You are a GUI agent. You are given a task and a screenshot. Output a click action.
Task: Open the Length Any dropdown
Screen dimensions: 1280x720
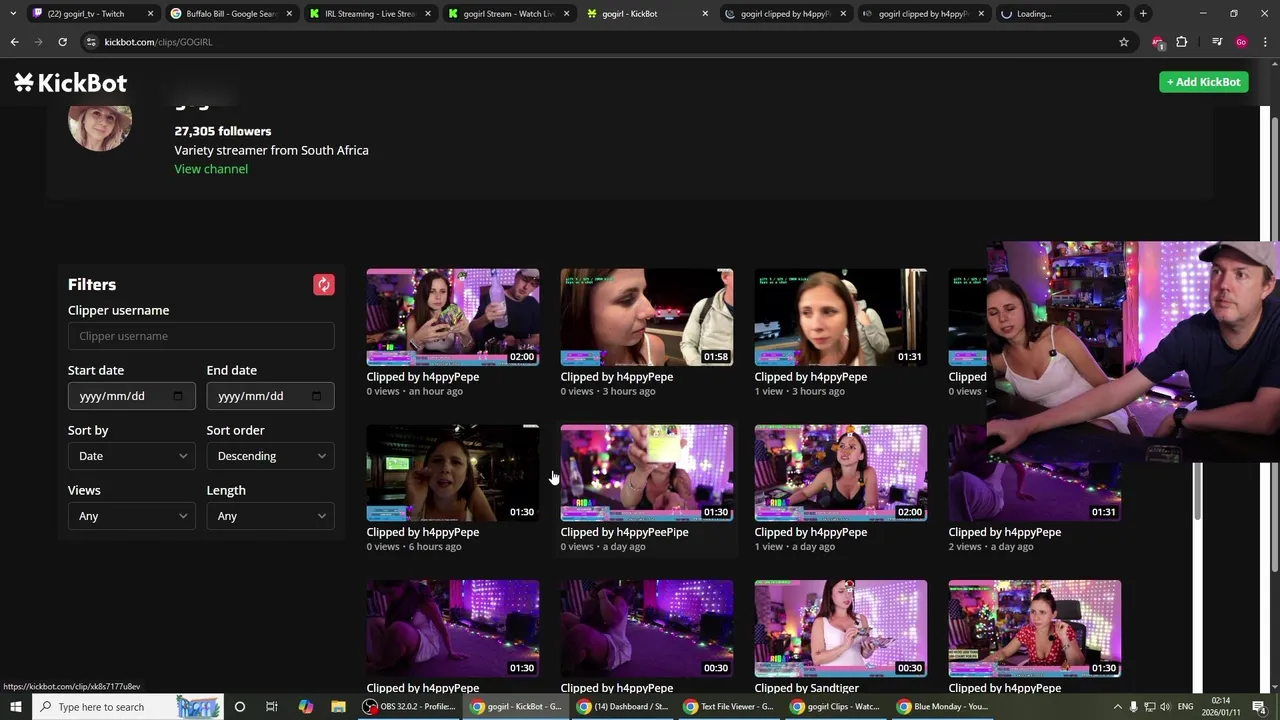pyautogui.click(x=270, y=516)
